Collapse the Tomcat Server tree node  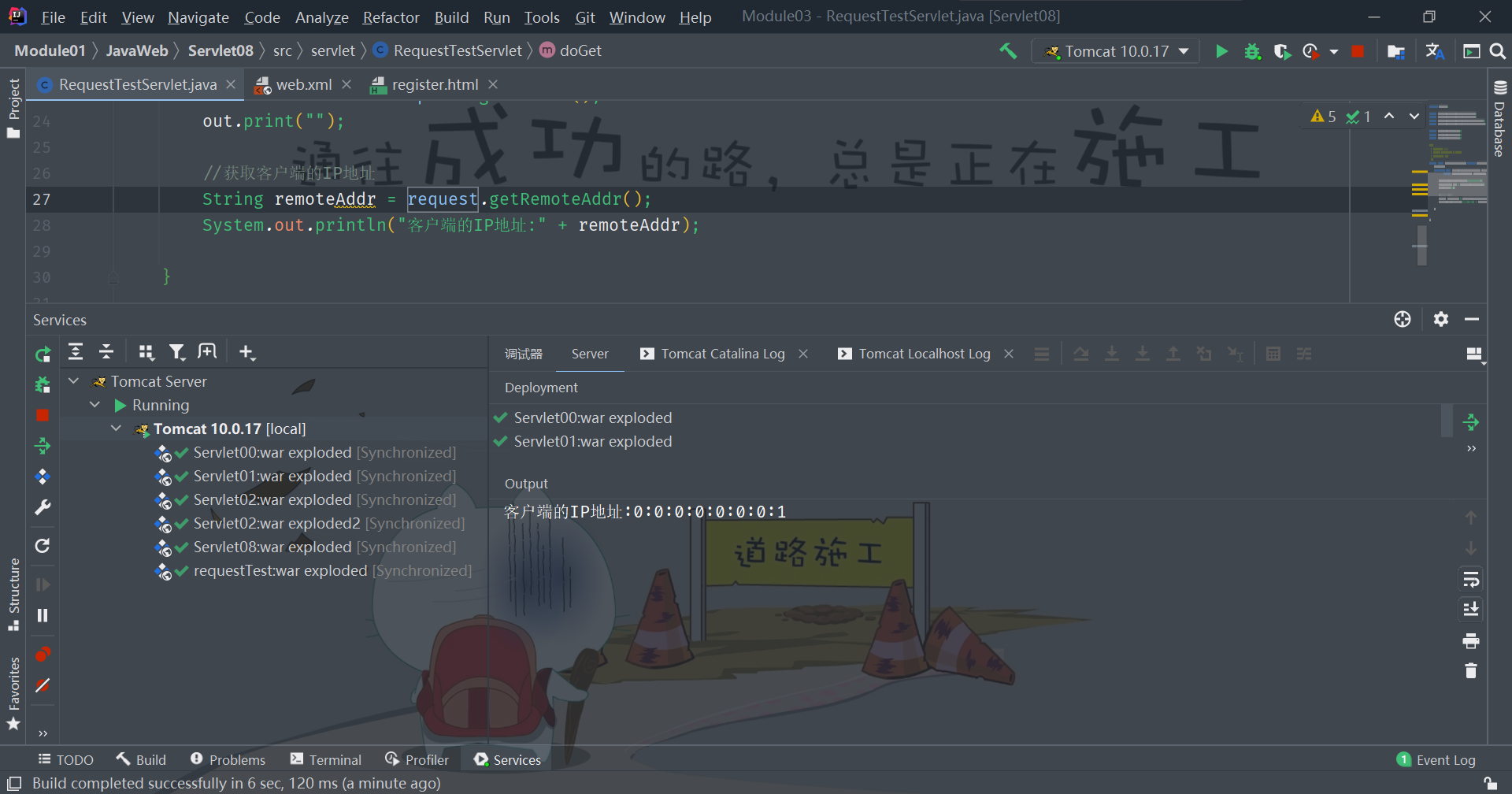[74, 381]
